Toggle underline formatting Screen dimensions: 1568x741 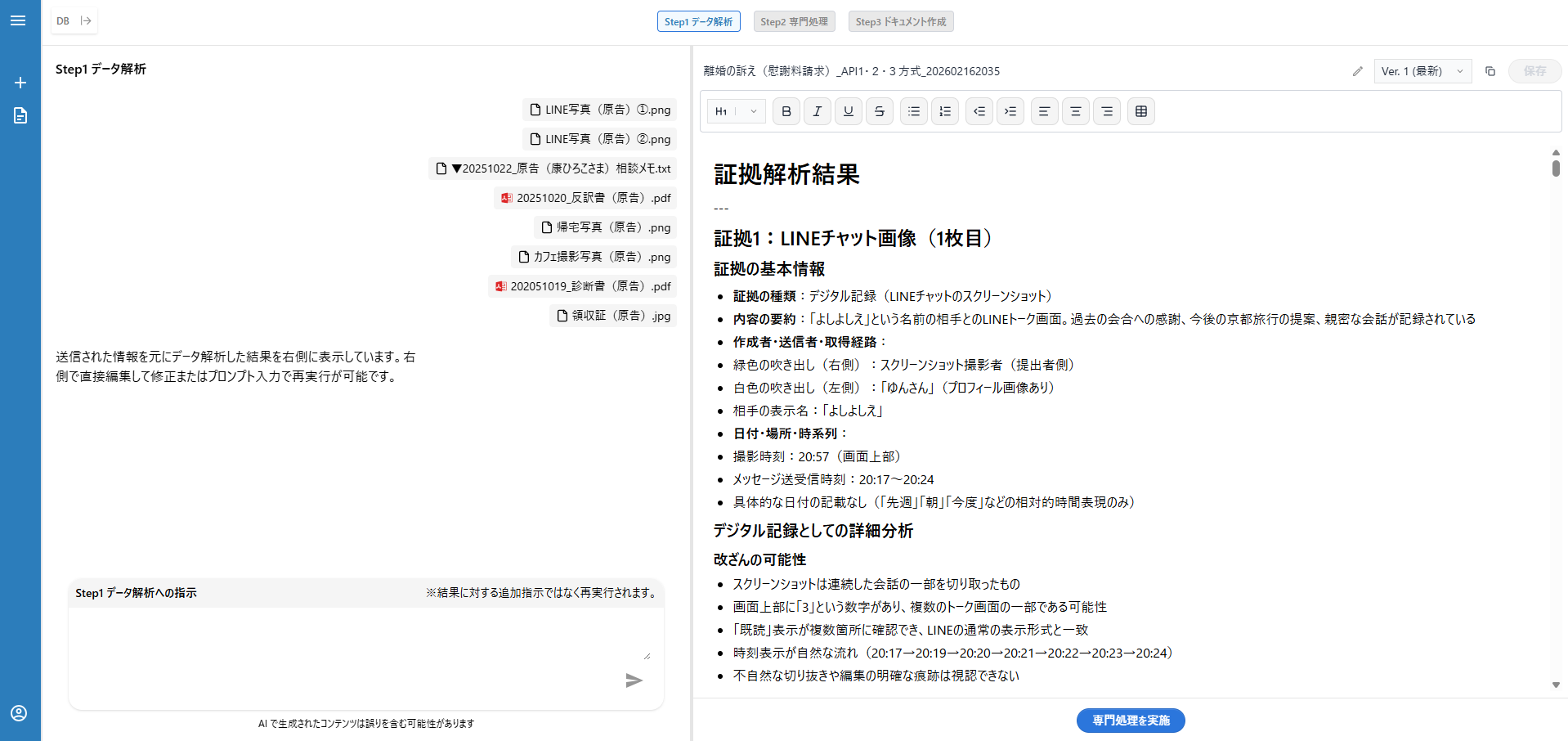pos(848,111)
